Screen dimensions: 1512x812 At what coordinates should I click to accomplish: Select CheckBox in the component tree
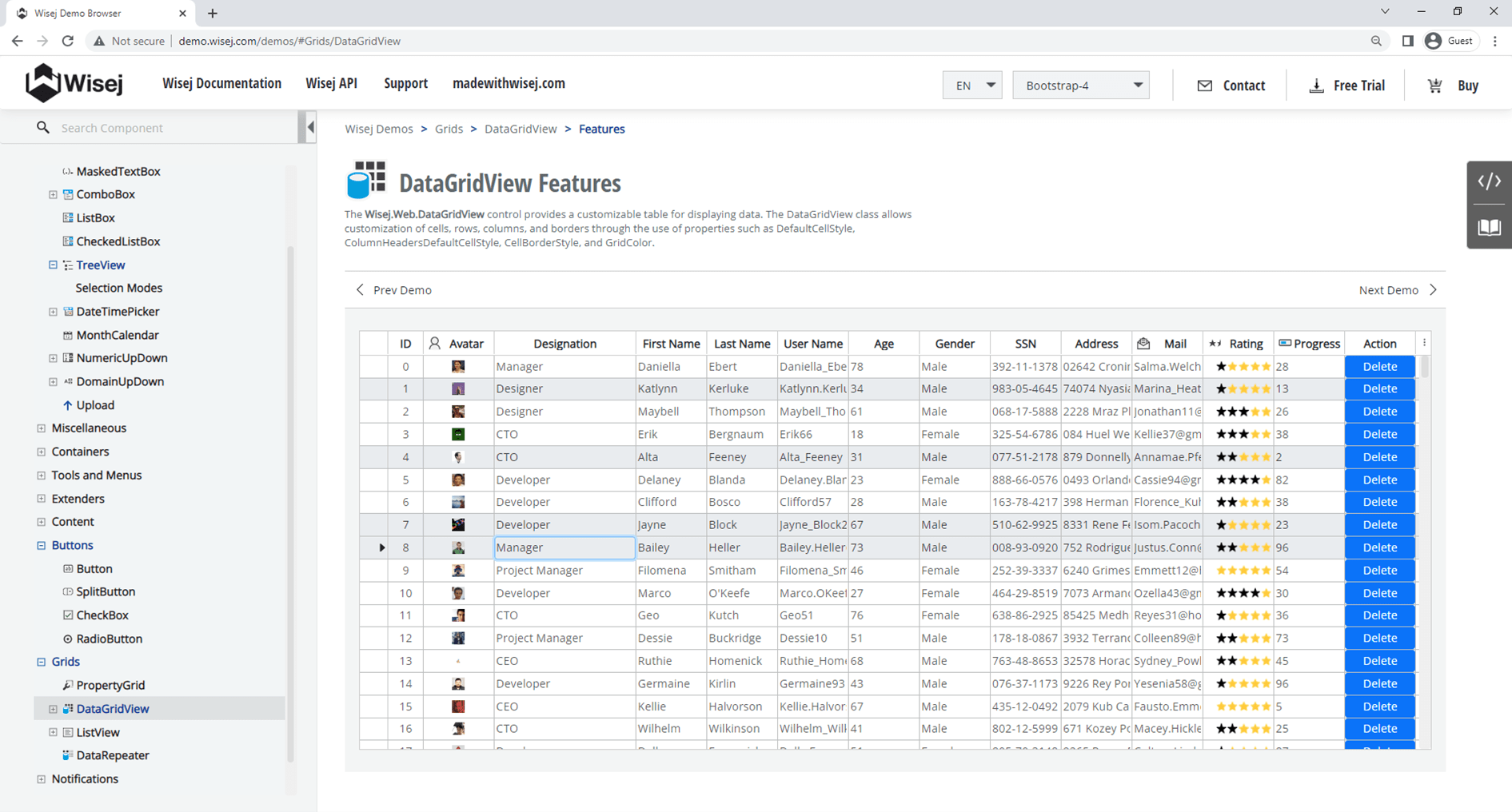(x=102, y=615)
